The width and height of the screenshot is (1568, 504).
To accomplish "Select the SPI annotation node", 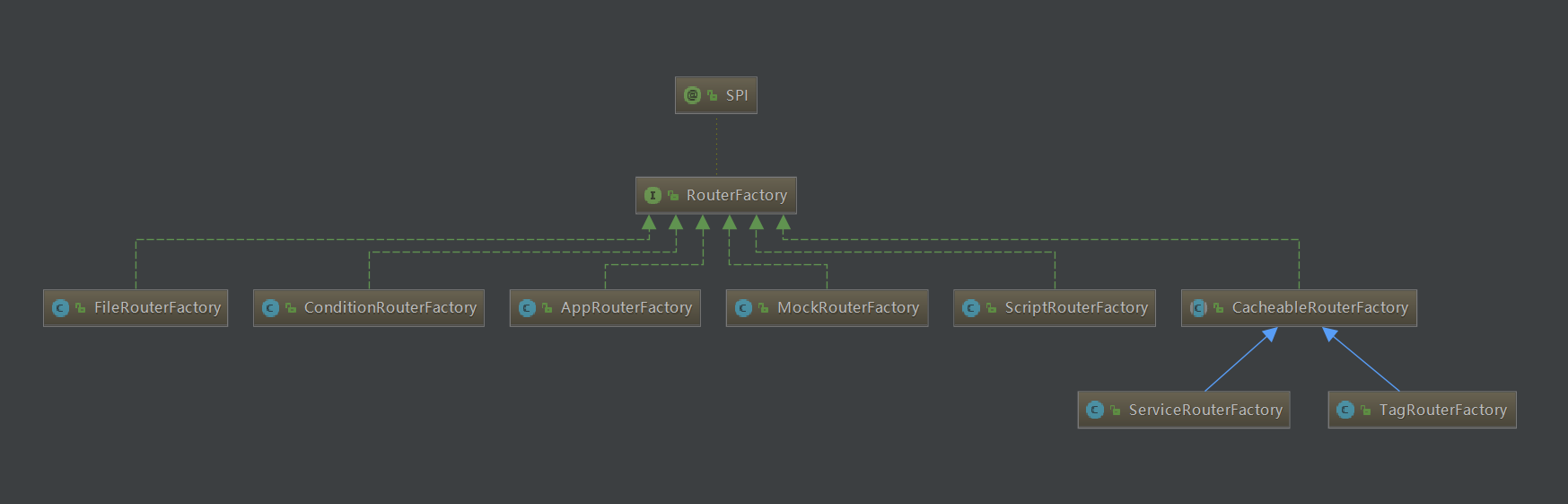I will point(715,95).
